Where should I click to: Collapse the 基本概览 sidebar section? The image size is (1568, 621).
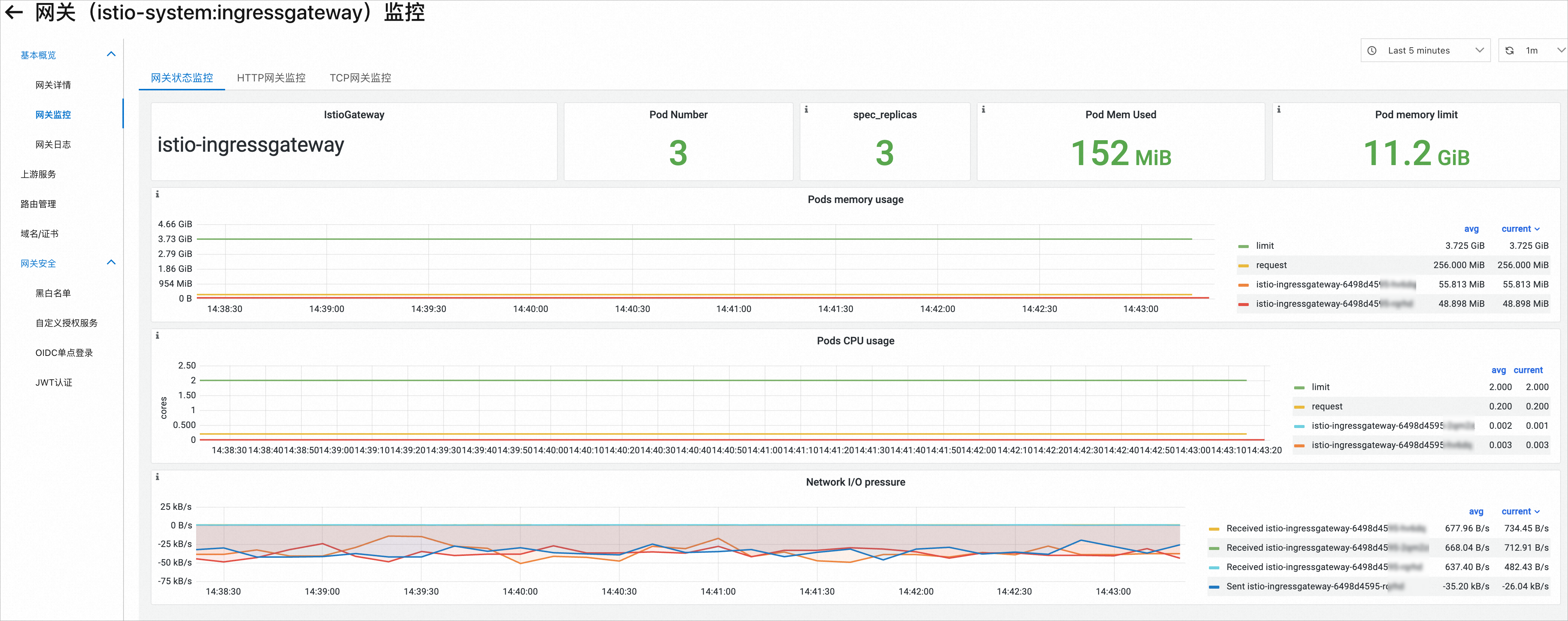tap(111, 54)
